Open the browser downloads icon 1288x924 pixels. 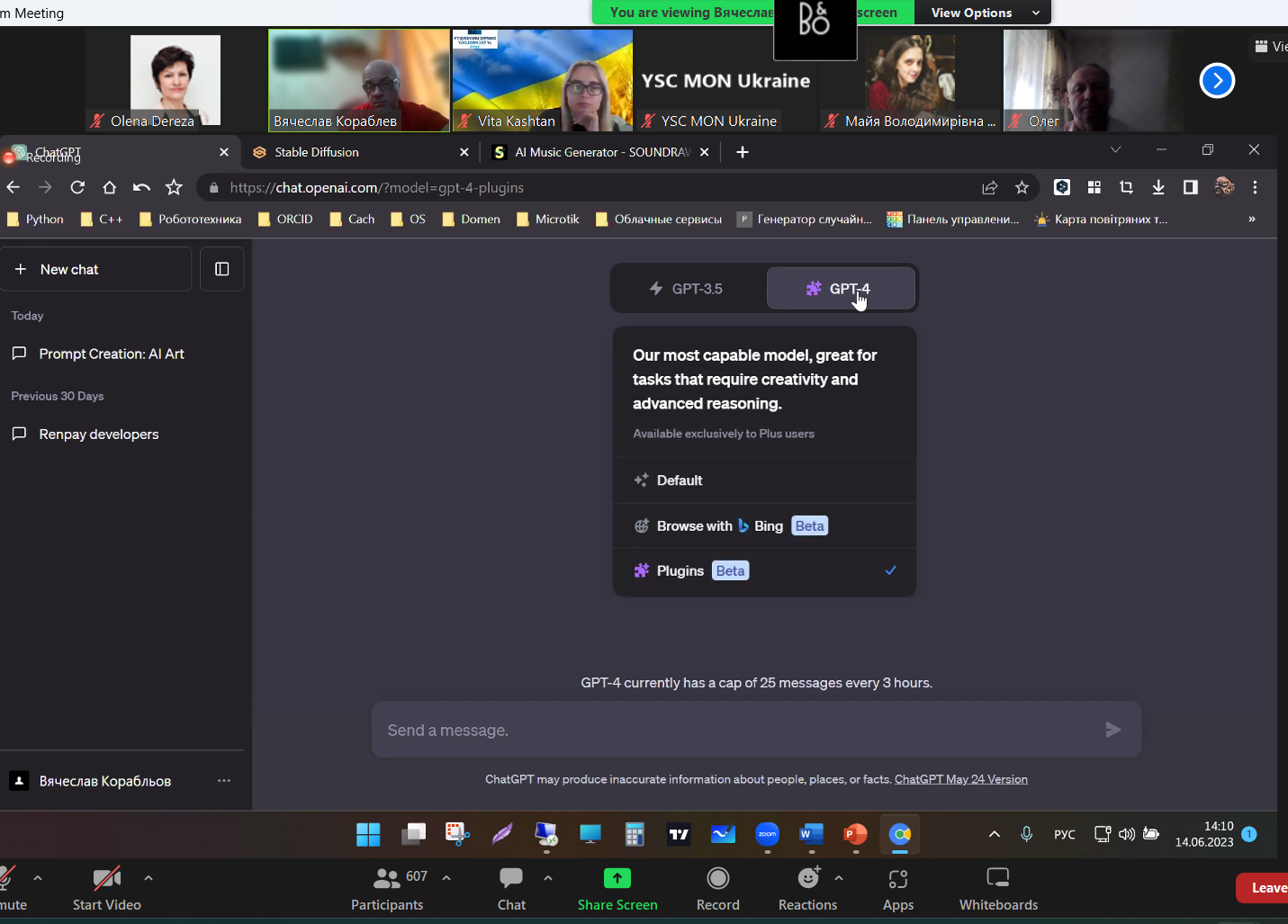click(x=1158, y=187)
